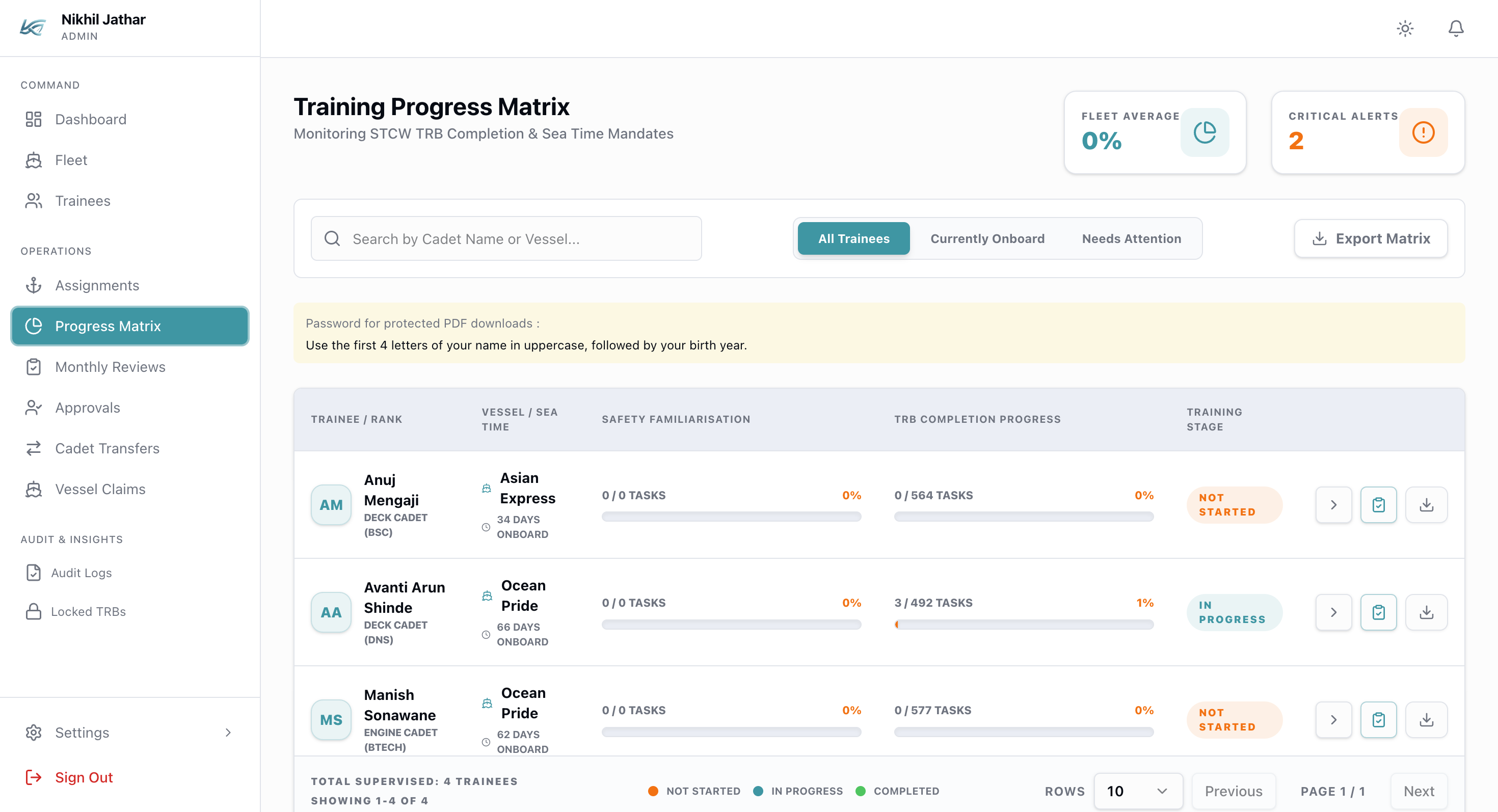This screenshot has width=1498, height=812.
Task: Click the app logo beside Nikhil Jathar
Action: [33, 28]
